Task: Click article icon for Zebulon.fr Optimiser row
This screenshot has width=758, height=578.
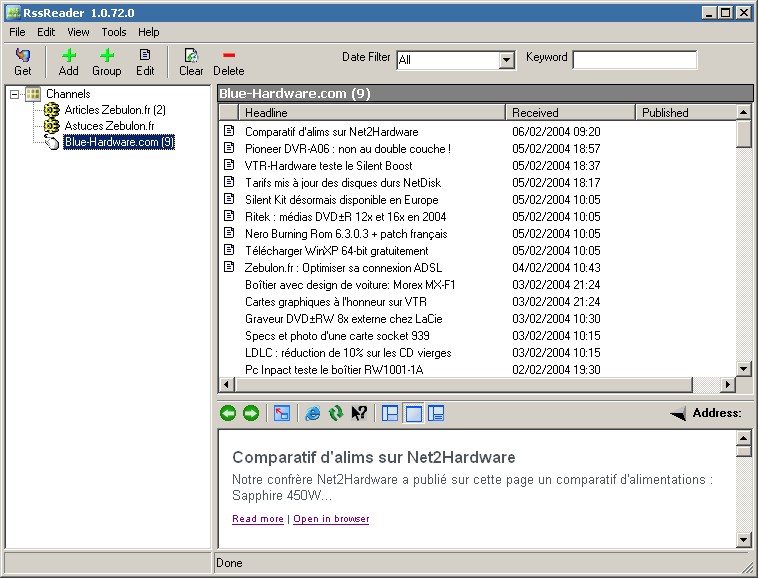Action: pyautogui.click(x=229, y=266)
